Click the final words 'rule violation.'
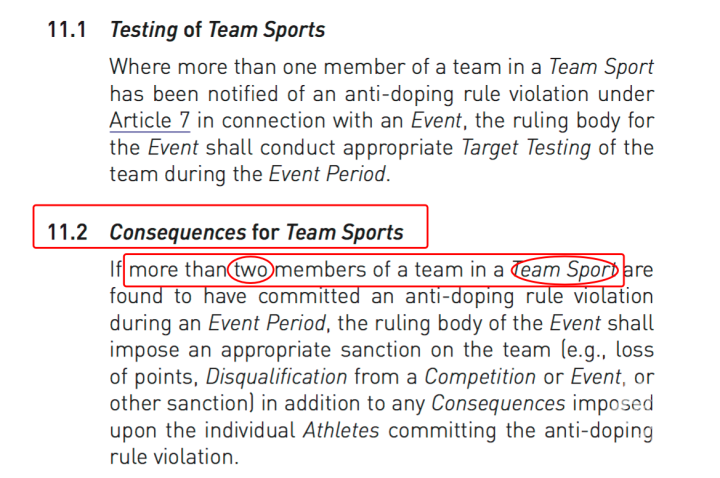The width and height of the screenshot is (720, 478). tap(175, 458)
